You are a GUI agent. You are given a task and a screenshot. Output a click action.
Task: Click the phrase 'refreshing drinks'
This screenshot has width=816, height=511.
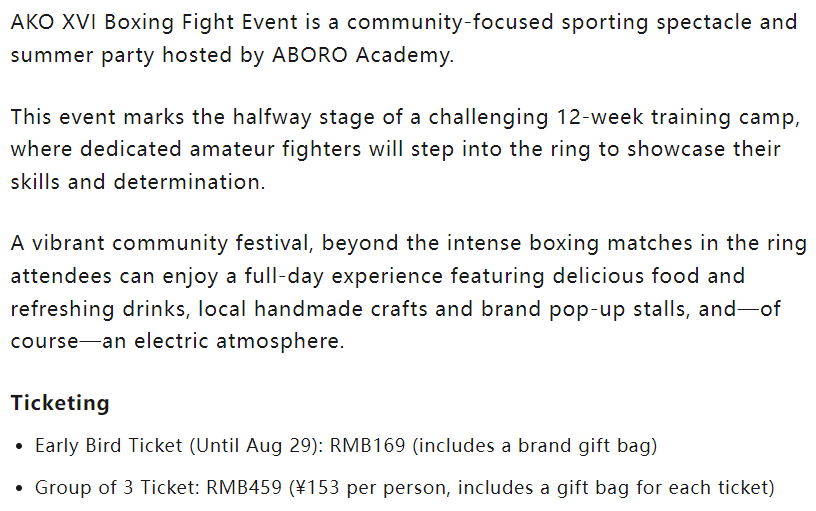pos(97,309)
